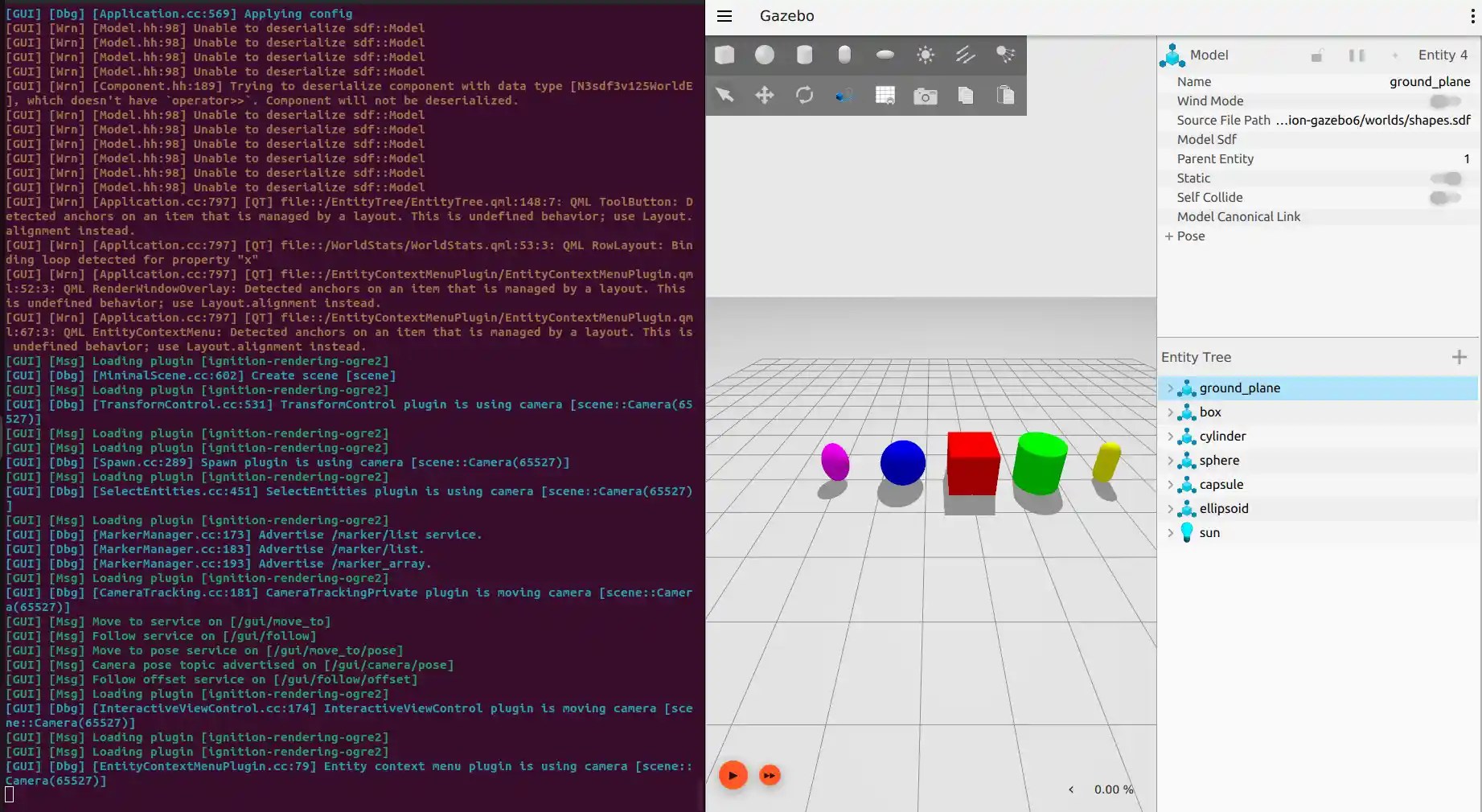Select capsule in the Entity Tree

pos(1318,485)
